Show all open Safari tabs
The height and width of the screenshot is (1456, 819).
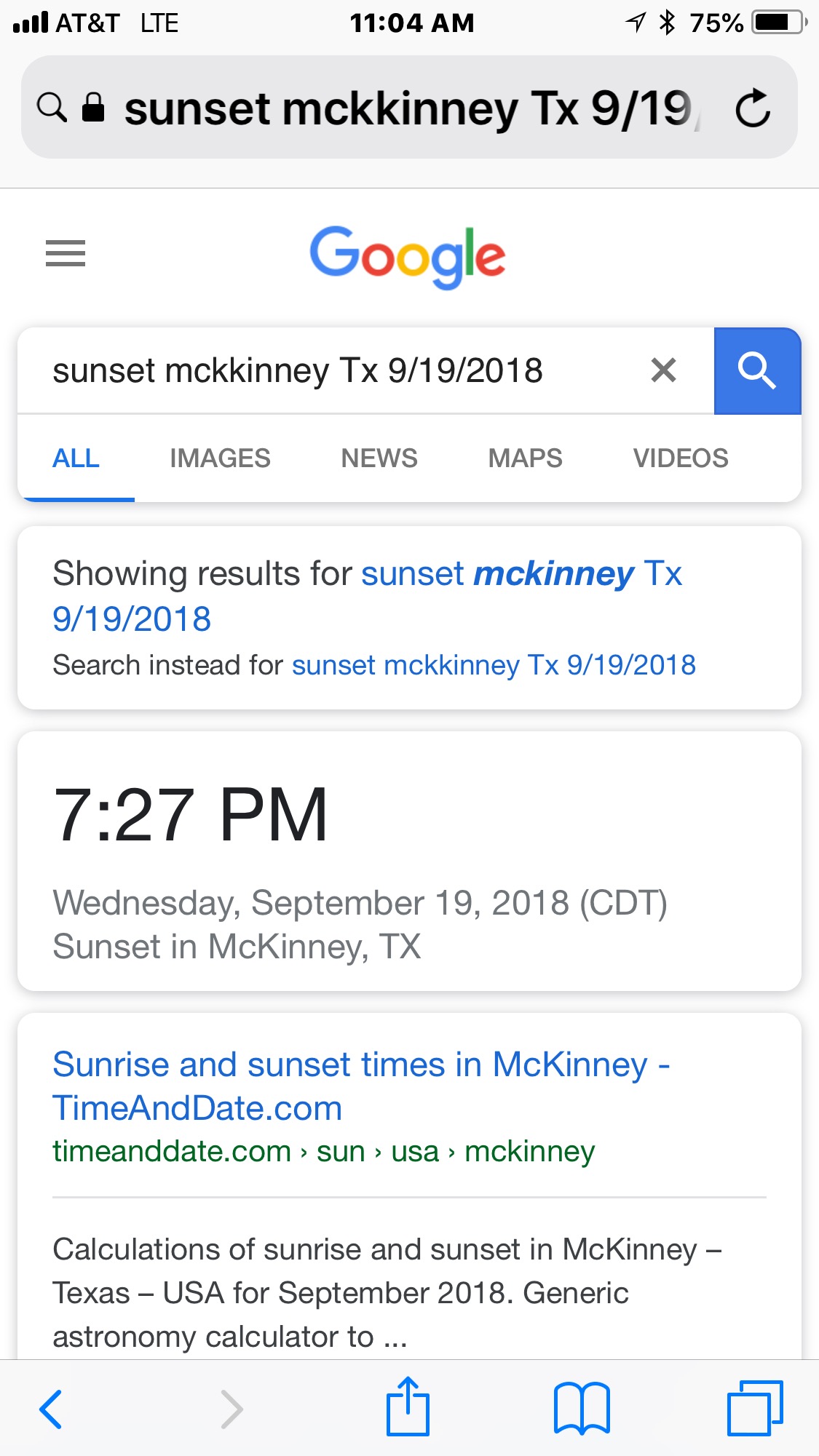755,1409
